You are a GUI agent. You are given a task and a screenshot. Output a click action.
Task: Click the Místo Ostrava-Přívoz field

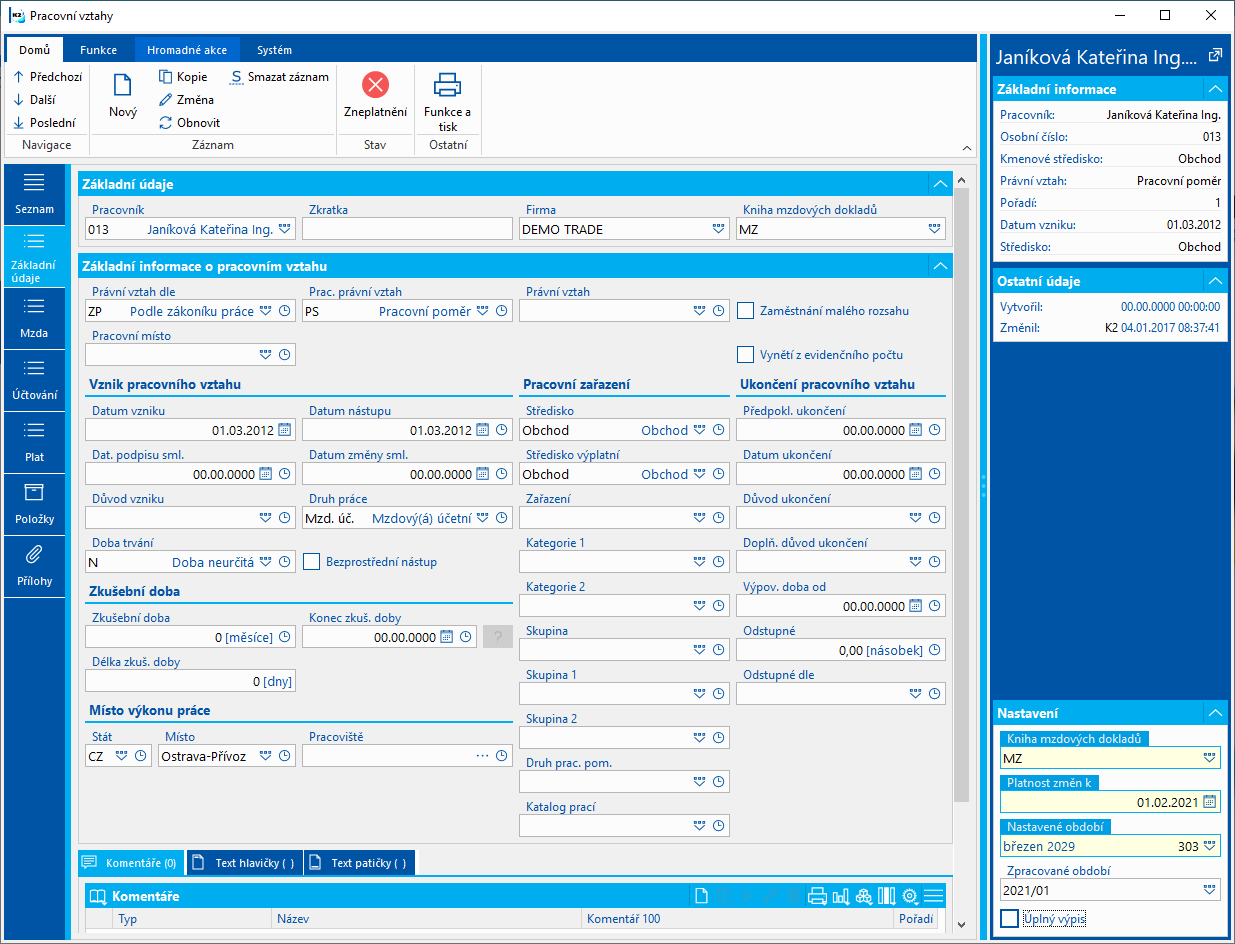(227, 756)
